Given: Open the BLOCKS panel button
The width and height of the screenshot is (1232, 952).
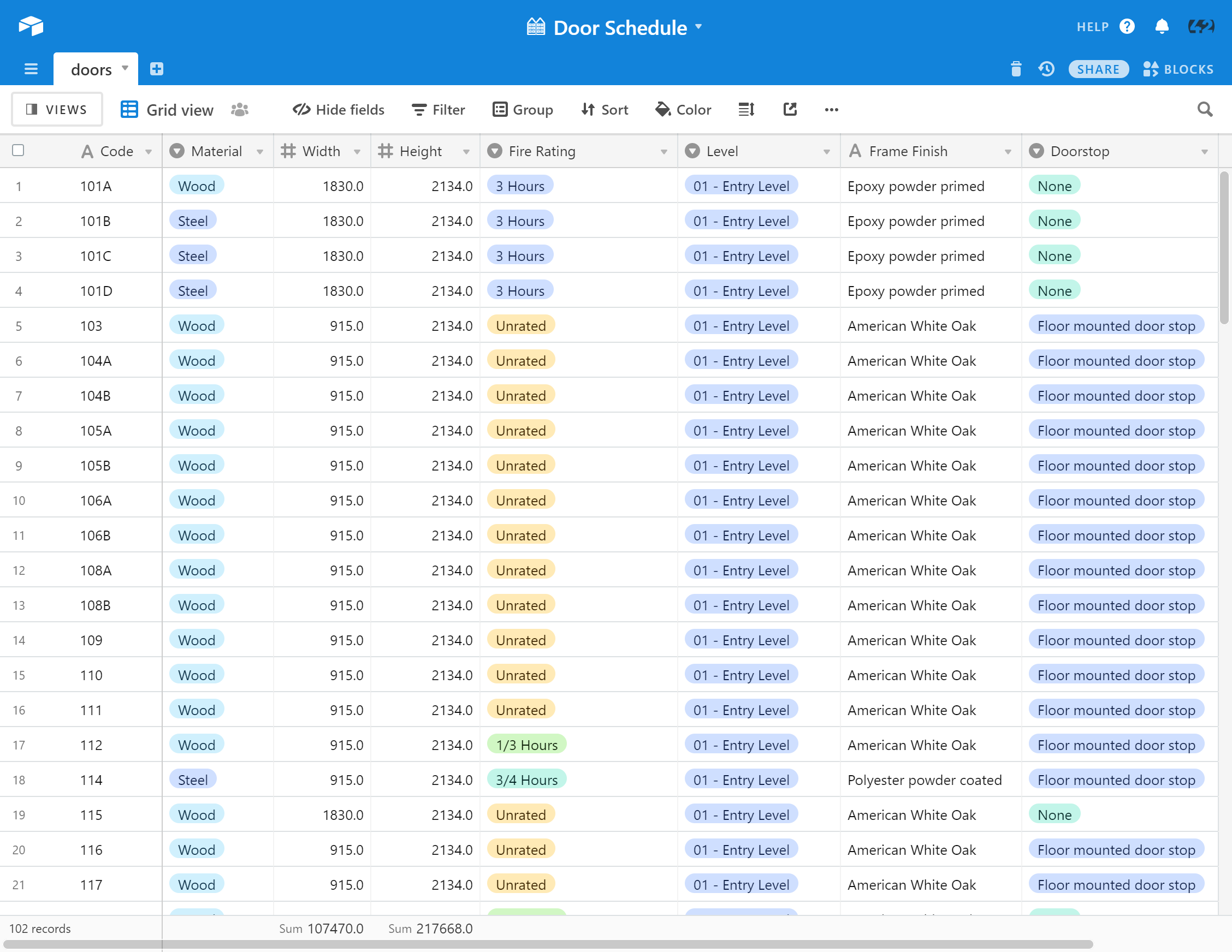Looking at the screenshot, I should pos(1178,69).
